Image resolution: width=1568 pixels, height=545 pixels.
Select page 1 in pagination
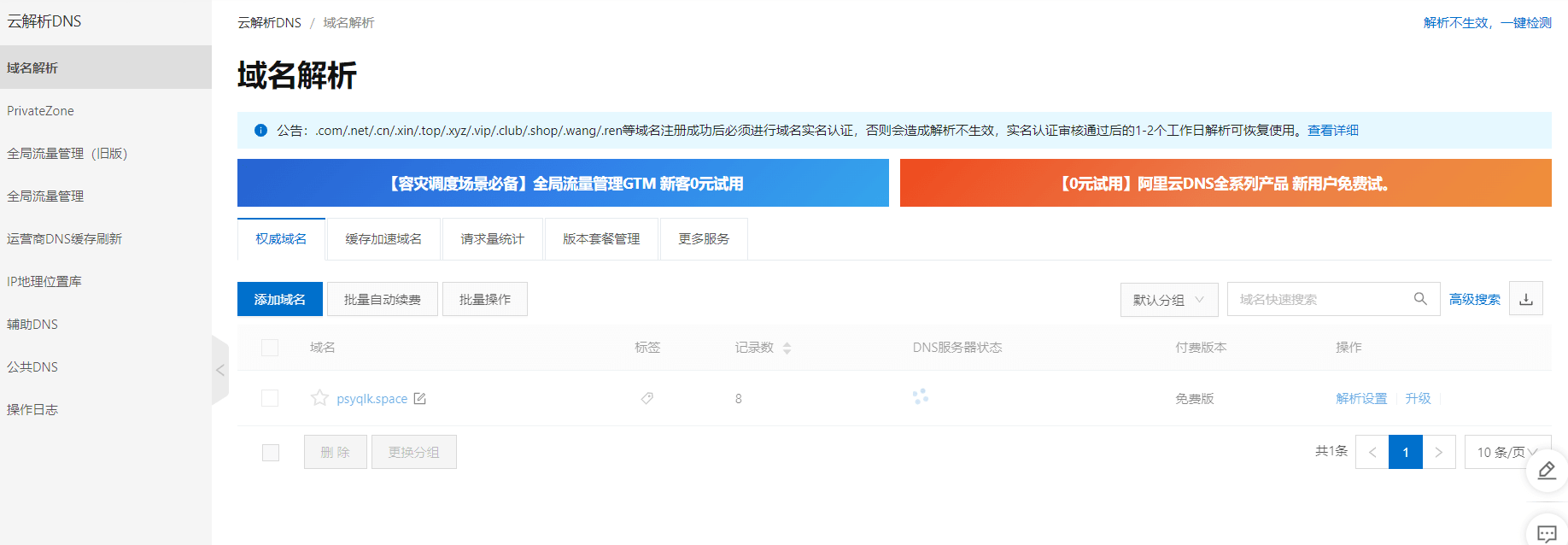pyautogui.click(x=1406, y=452)
